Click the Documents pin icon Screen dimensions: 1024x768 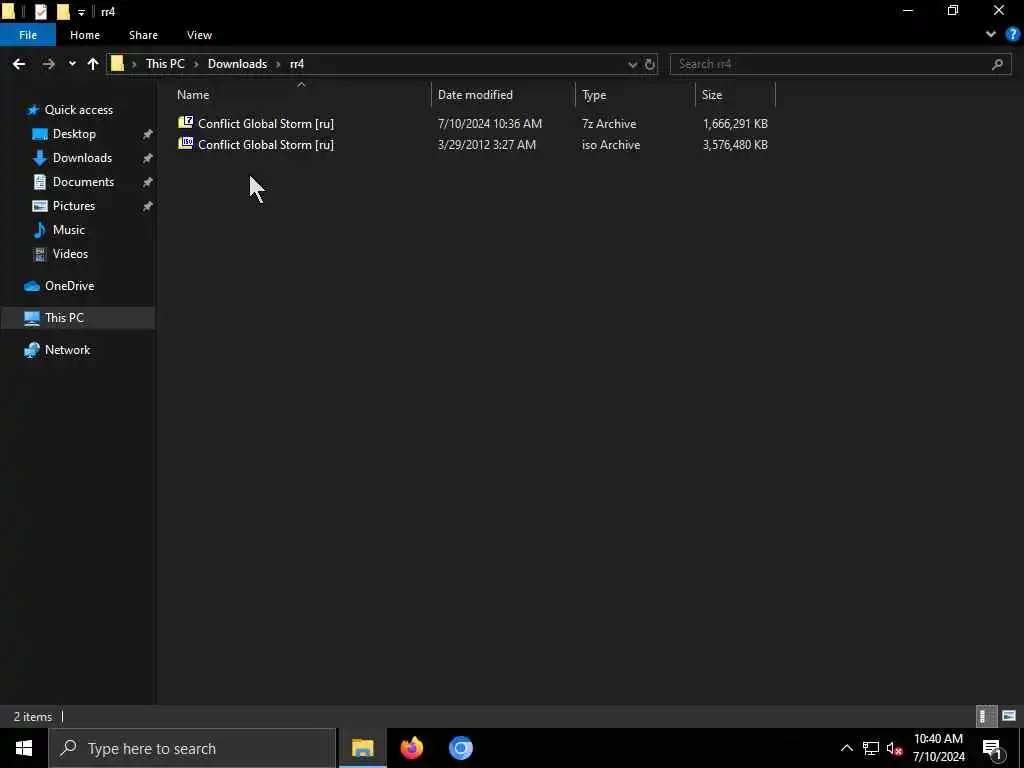coord(148,182)
